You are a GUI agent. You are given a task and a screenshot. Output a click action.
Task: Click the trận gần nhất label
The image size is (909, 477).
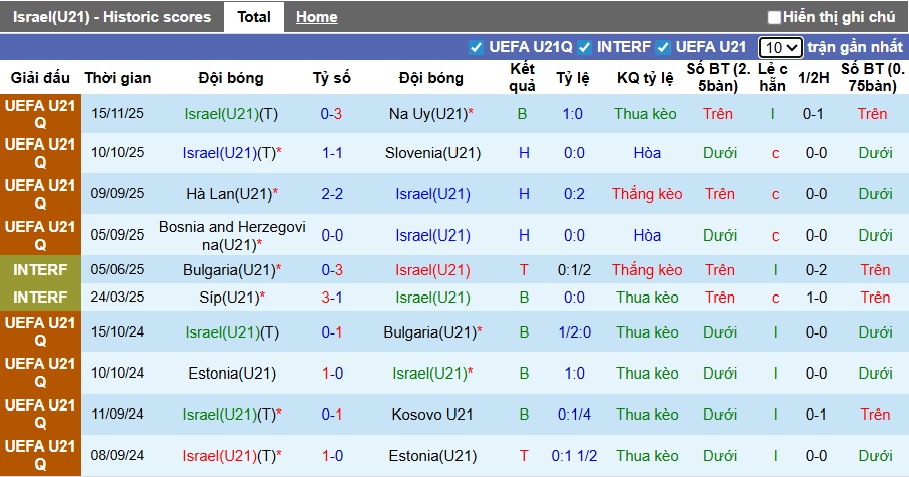point(855,47)
